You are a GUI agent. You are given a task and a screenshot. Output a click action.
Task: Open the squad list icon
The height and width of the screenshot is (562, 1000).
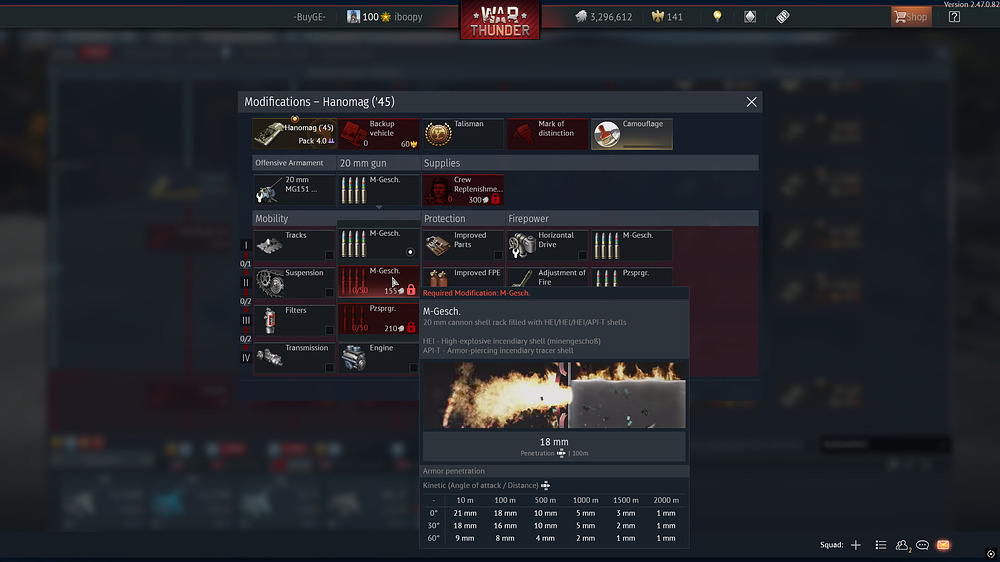pyautogui.click(x=881, y=545)
